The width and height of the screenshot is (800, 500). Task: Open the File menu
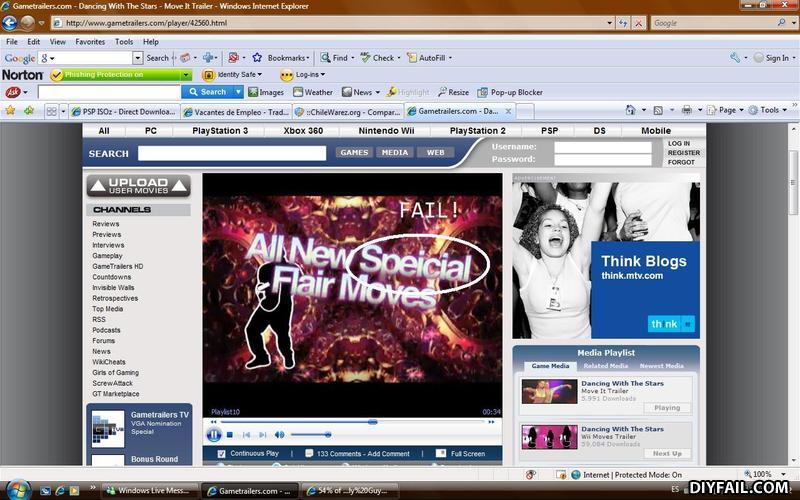coord(12,42)
